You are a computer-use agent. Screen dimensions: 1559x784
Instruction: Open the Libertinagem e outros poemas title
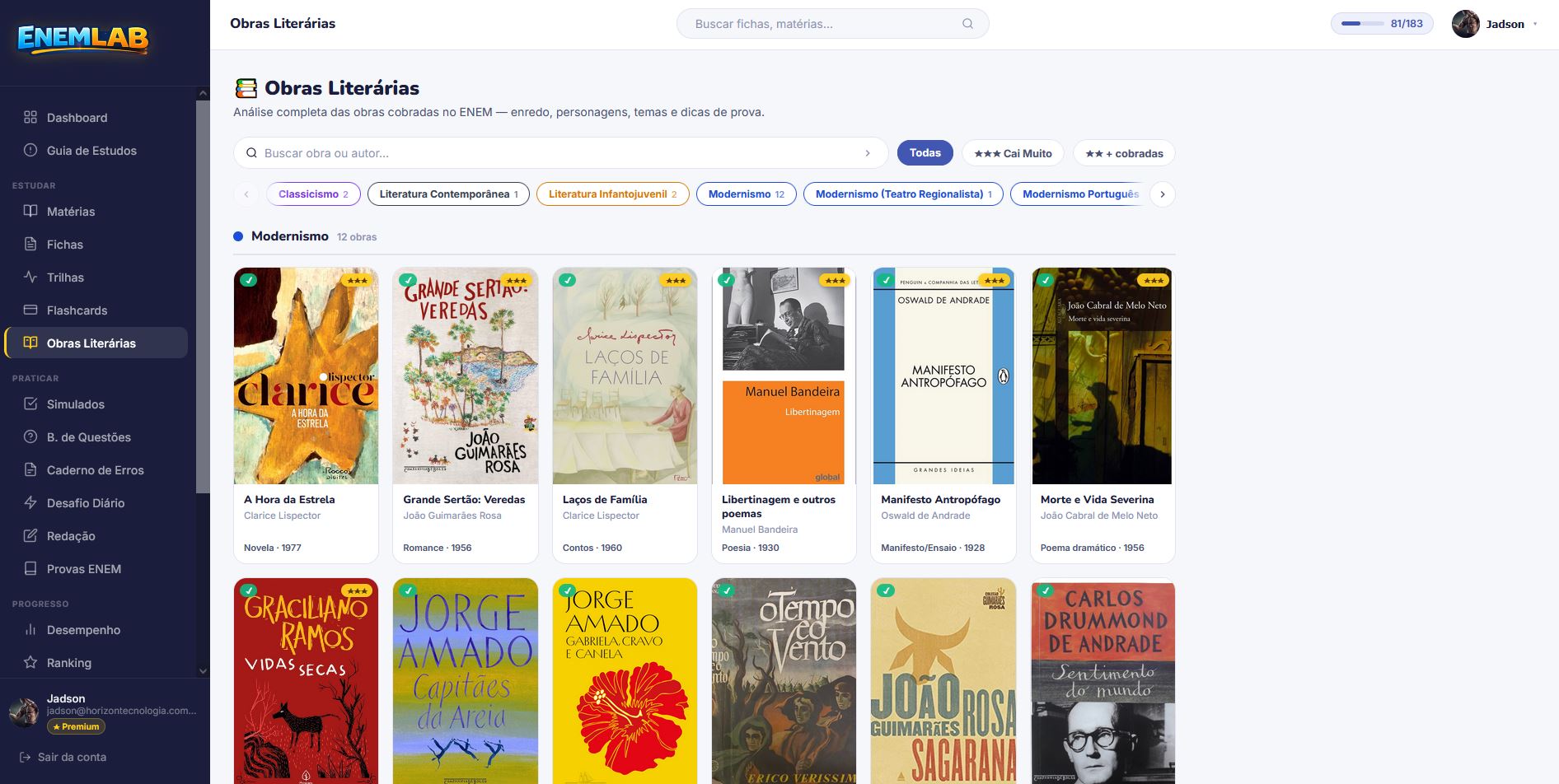[x=779, y=506]
